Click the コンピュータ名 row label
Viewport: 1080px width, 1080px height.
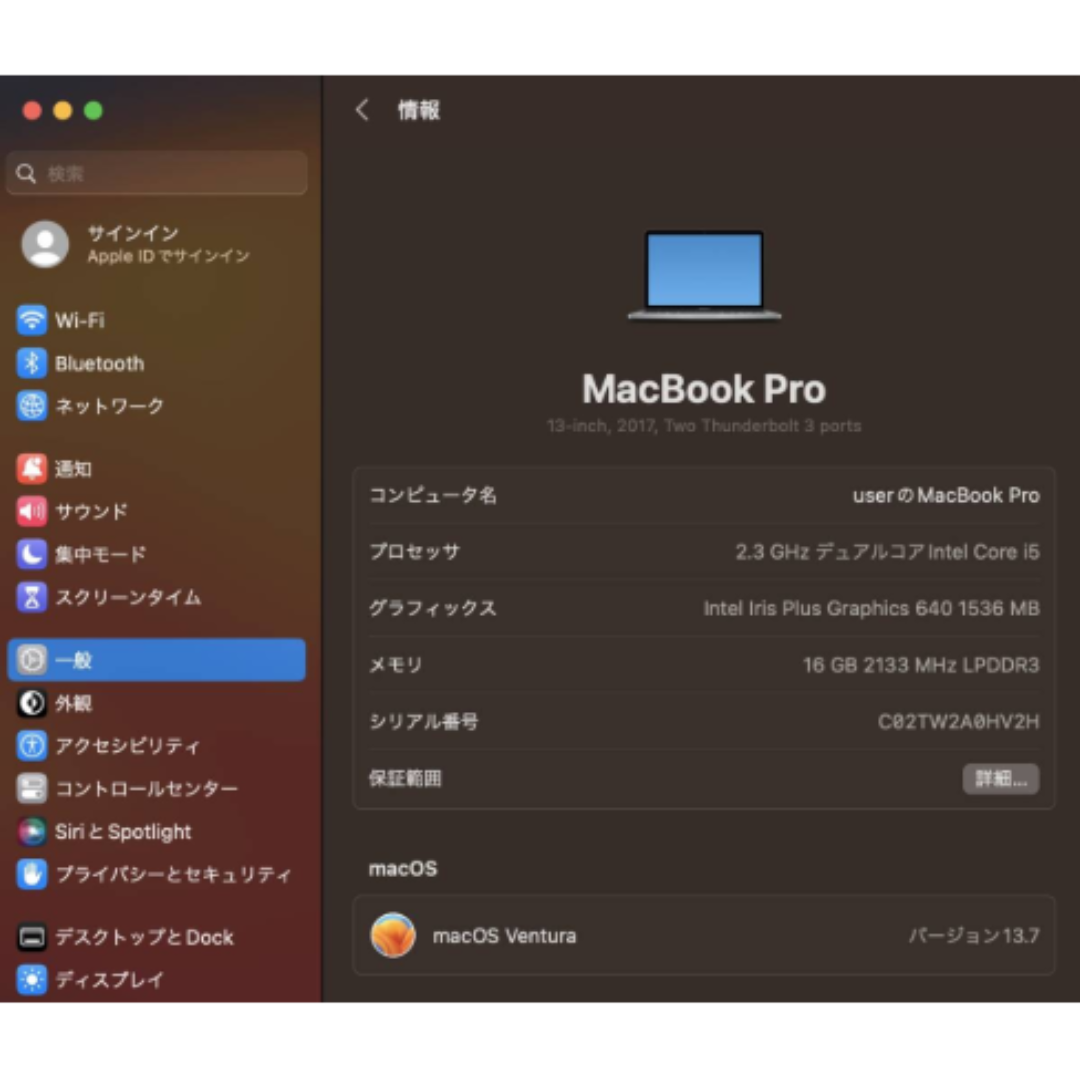[x=433, y=495]
